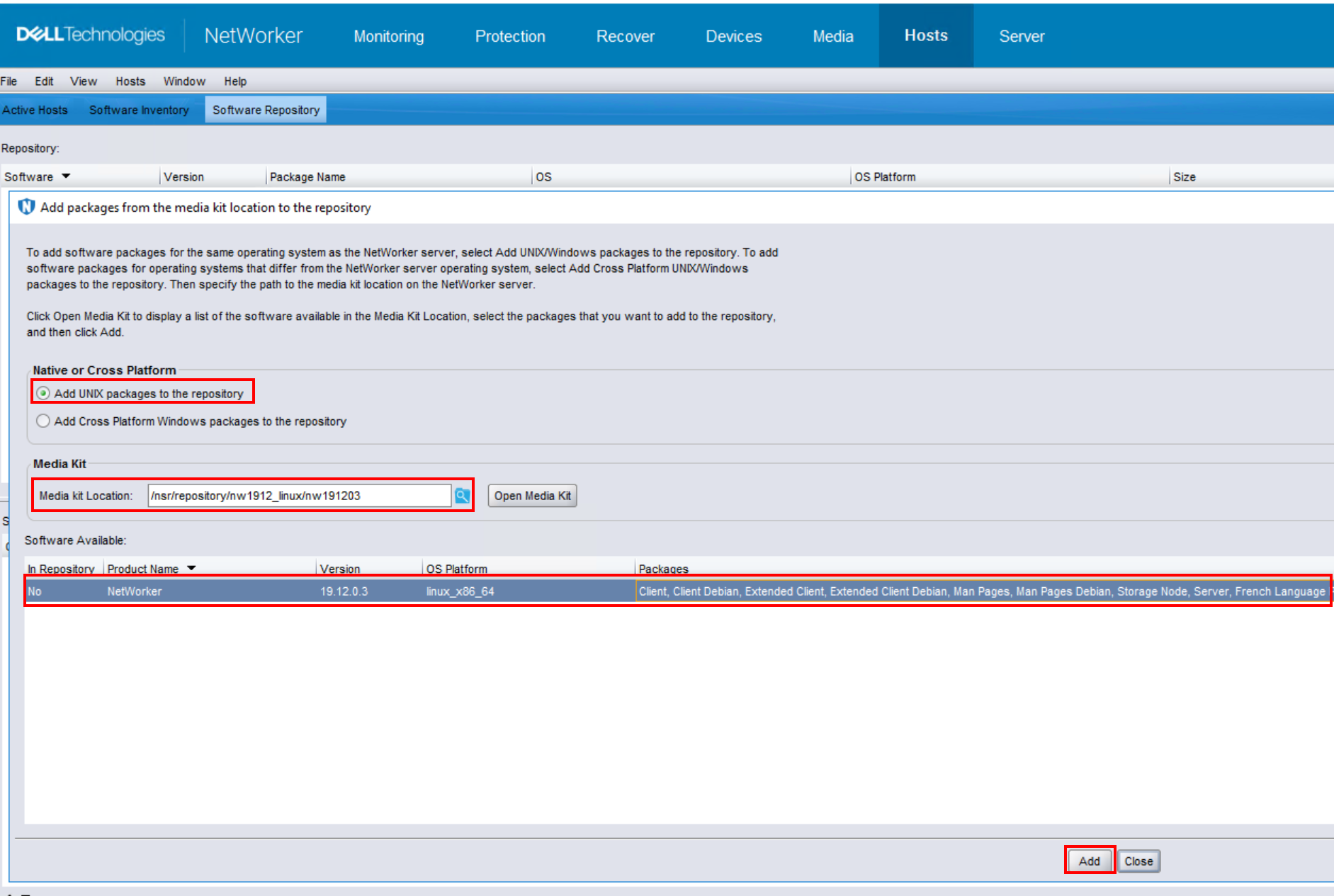Screen dimensions: 1334x896
Task: Click the No value in In Repository column
Action: tap(35, 591)
